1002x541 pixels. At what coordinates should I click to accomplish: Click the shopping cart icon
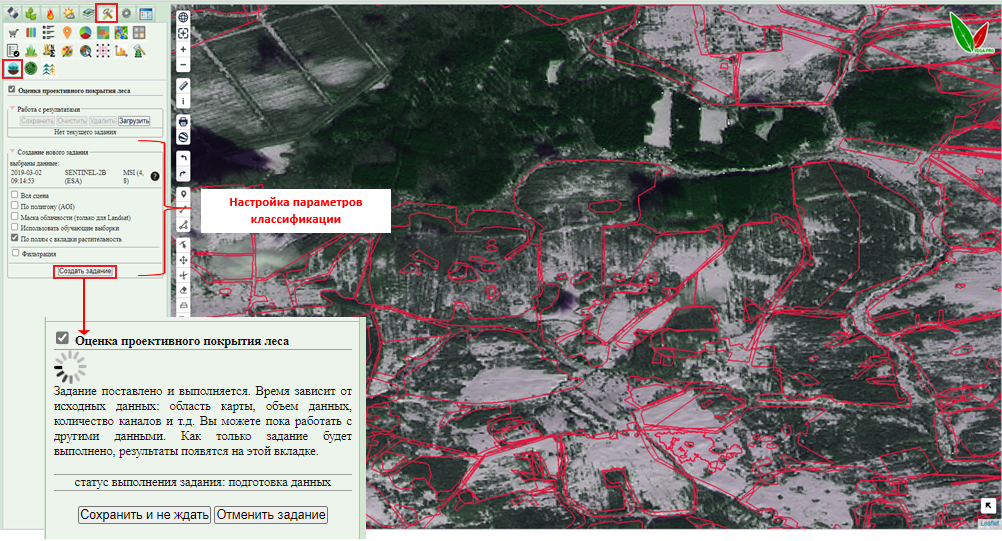(13, 33)
